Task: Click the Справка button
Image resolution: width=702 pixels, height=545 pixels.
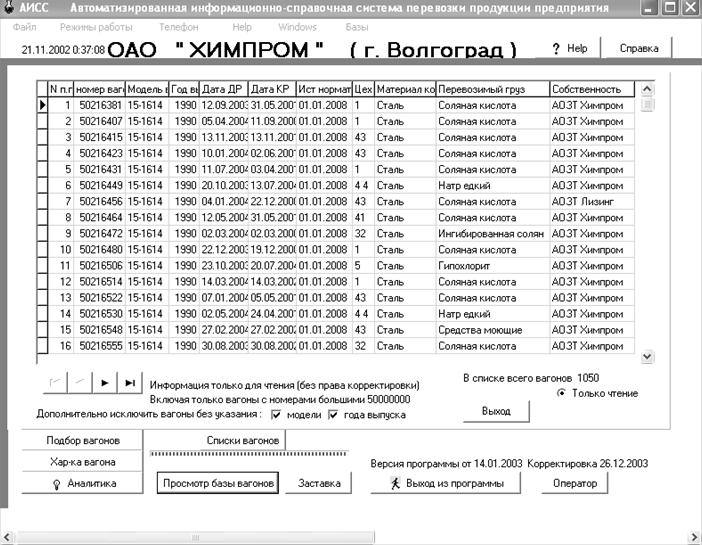Action: coord(638,48)
